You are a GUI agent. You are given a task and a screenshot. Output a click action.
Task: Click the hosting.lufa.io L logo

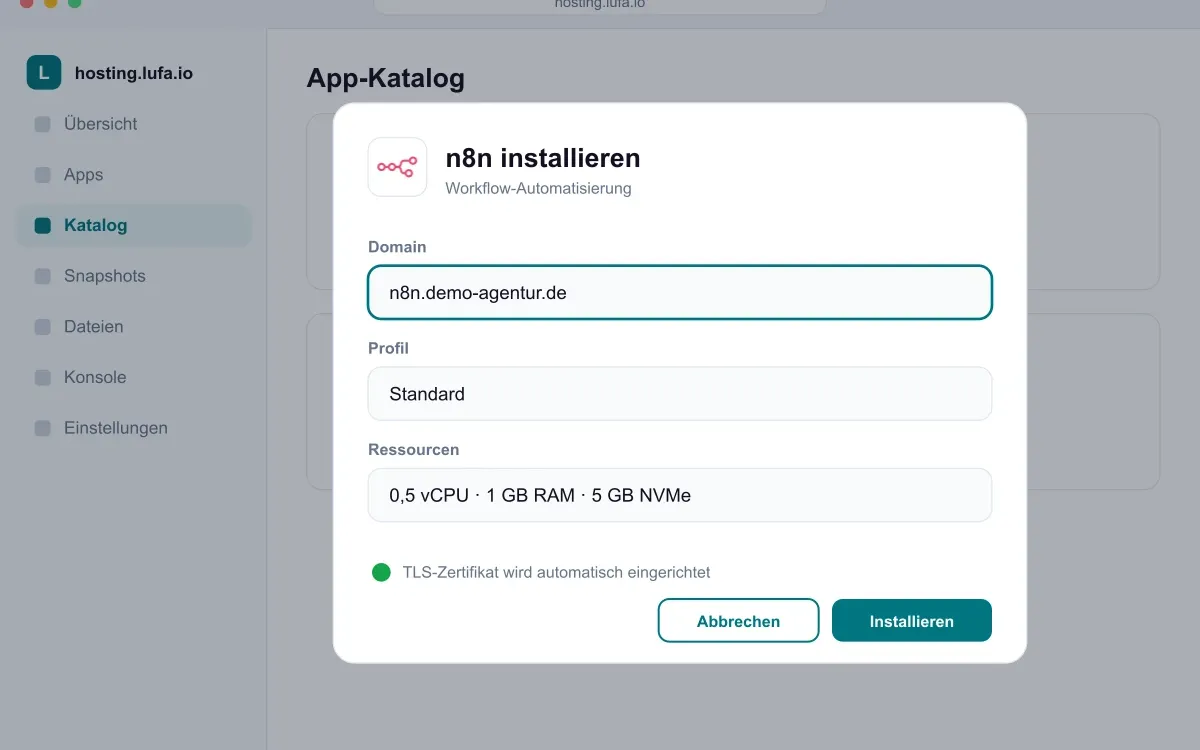(44, 73)
